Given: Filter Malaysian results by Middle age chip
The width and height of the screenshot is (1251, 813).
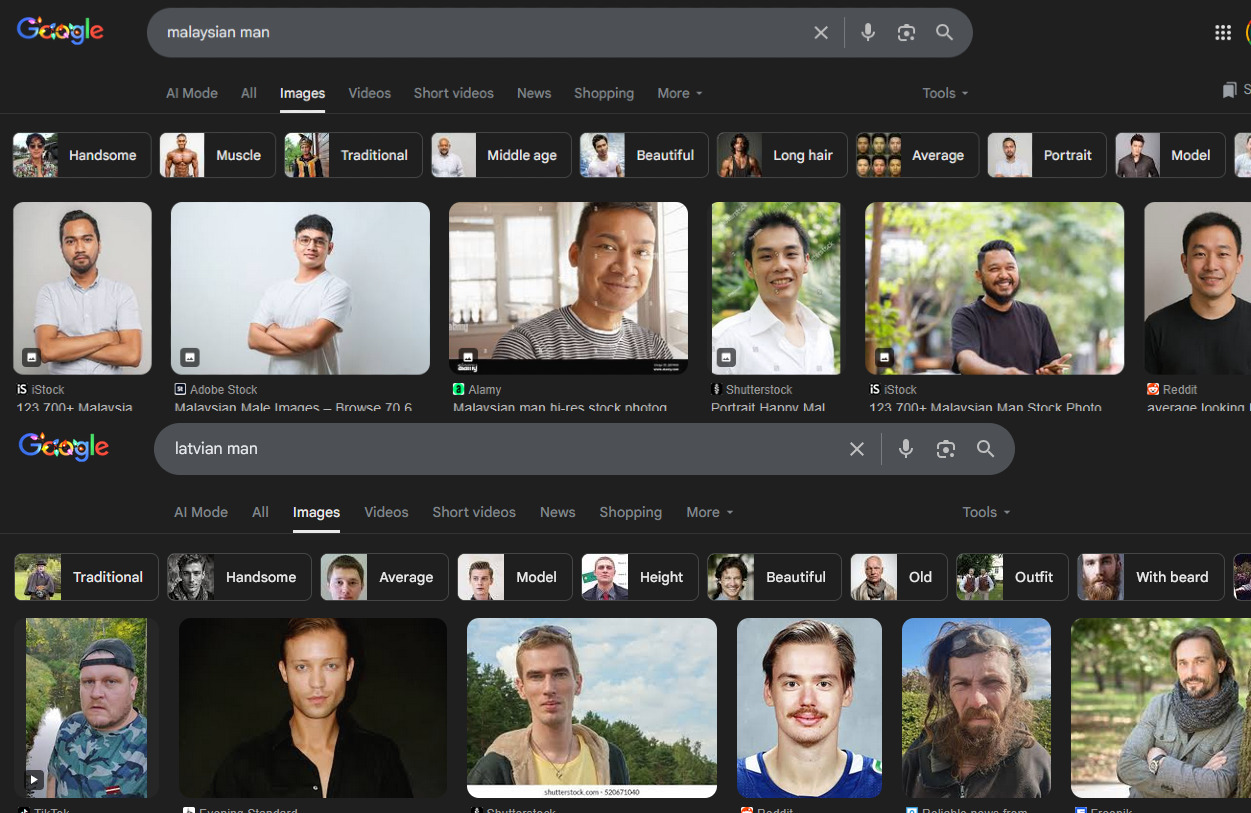Looking at the screenshot, I should [x=501, y=155].
